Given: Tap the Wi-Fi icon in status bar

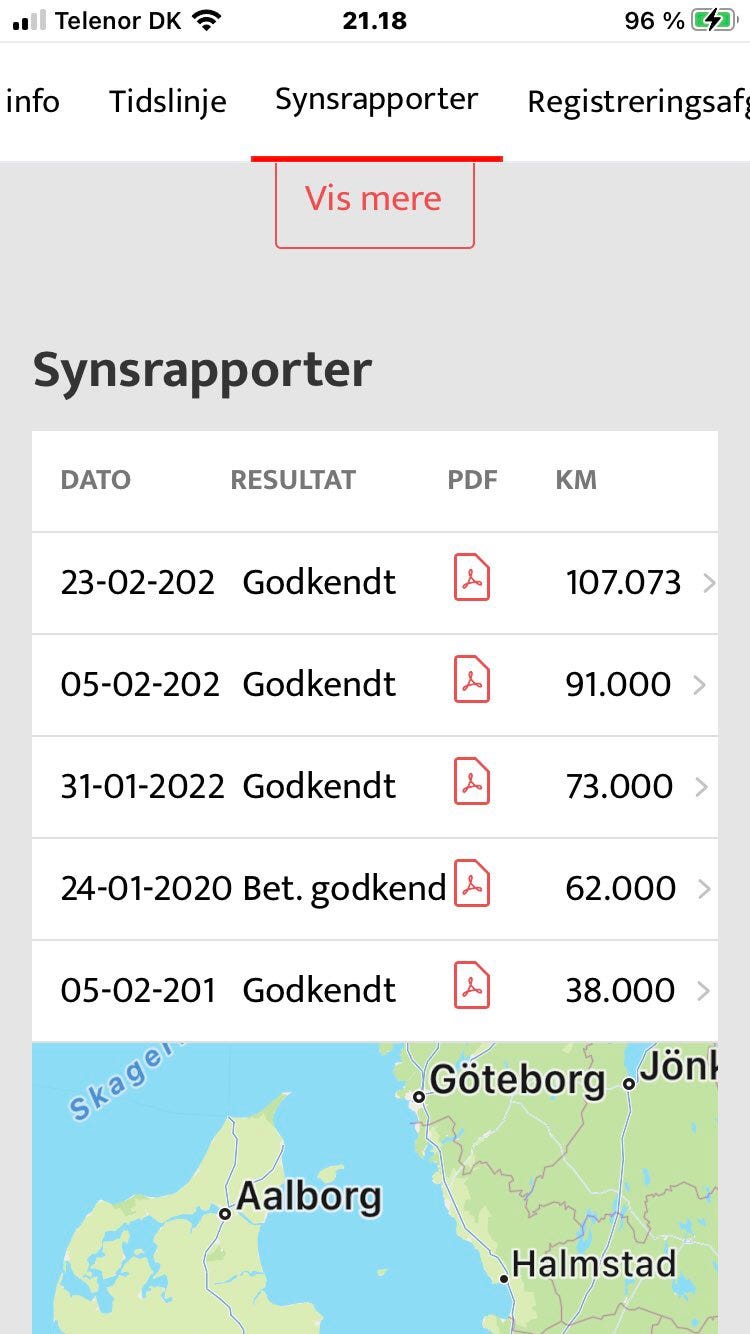Looking at the screenshot, I should tap(207, 20).
